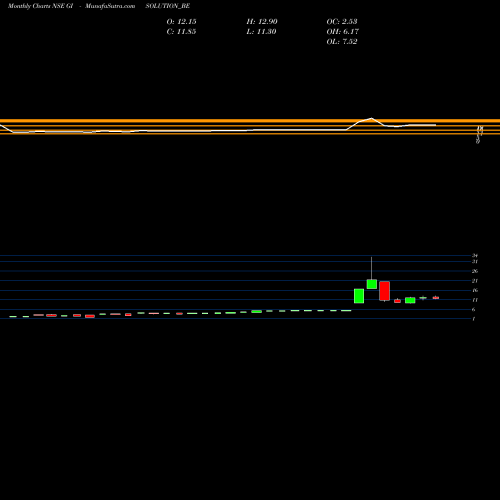The width and height of the screenshot is (500, 500).
Task: Click the 'OL: 7.52' value
Action: [x=342, y=42]
